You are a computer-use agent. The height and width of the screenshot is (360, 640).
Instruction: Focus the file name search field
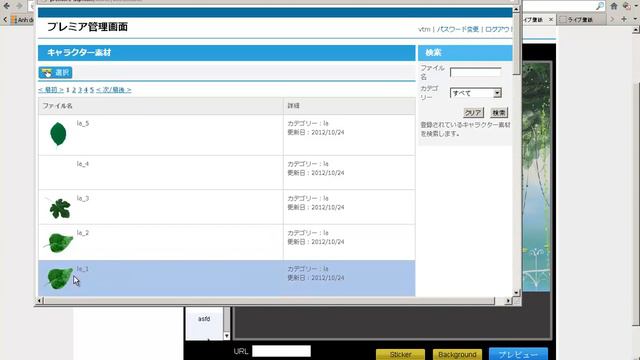(476, 72)
